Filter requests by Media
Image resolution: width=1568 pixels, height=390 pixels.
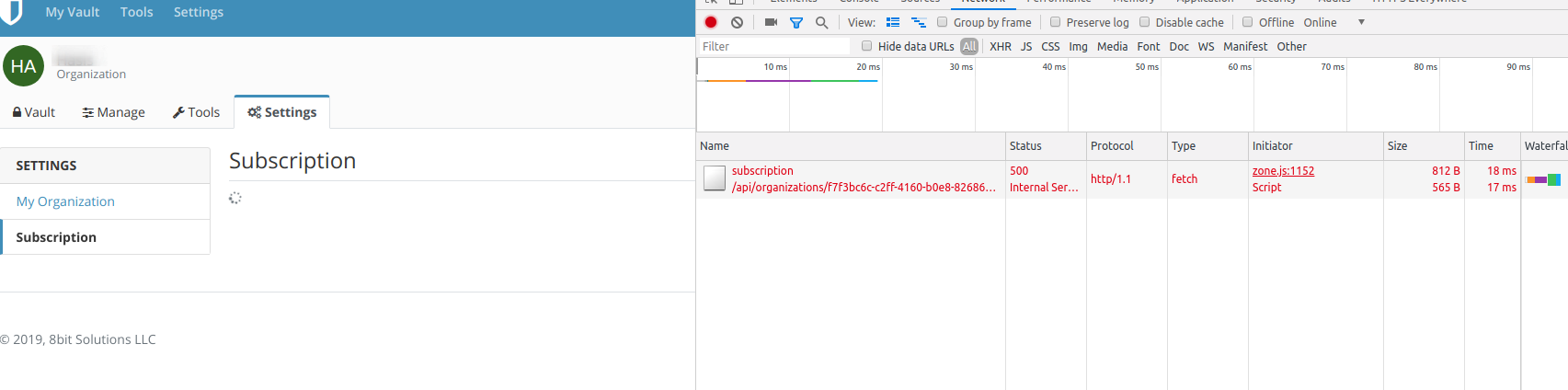[1112, 46]
